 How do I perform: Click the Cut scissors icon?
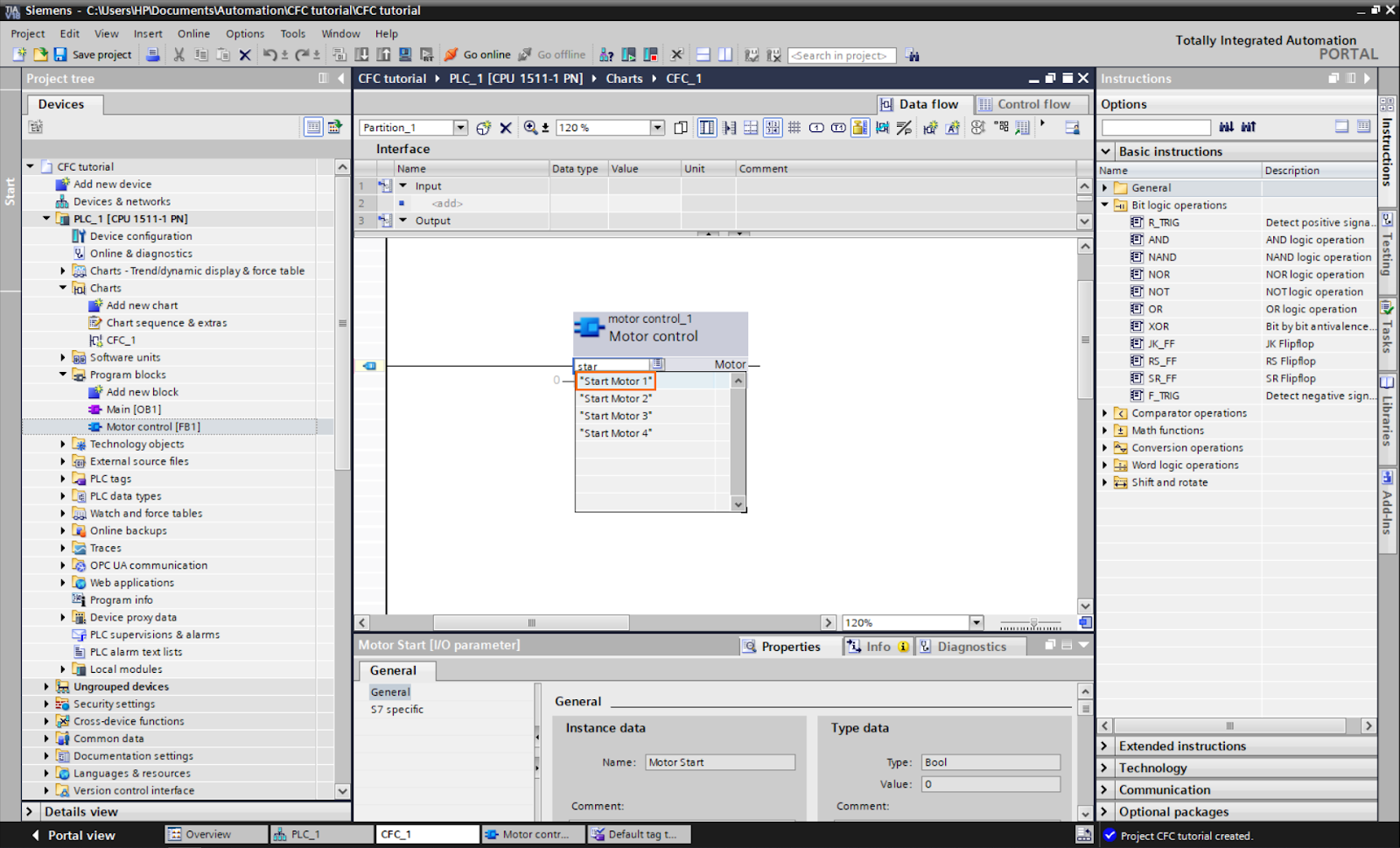(x=179, y=54)
